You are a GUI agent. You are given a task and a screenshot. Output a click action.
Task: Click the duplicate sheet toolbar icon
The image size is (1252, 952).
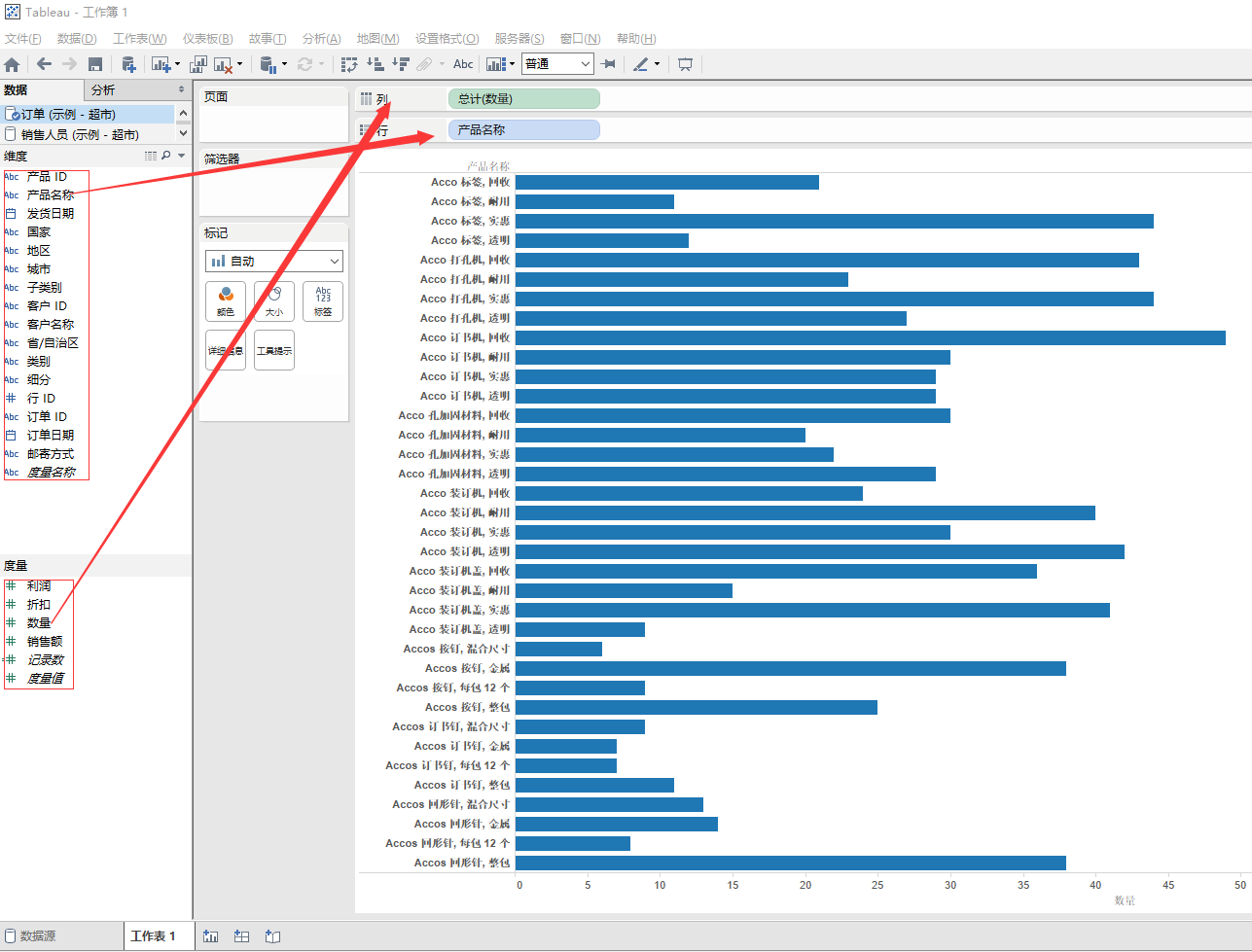click(198, 64)
